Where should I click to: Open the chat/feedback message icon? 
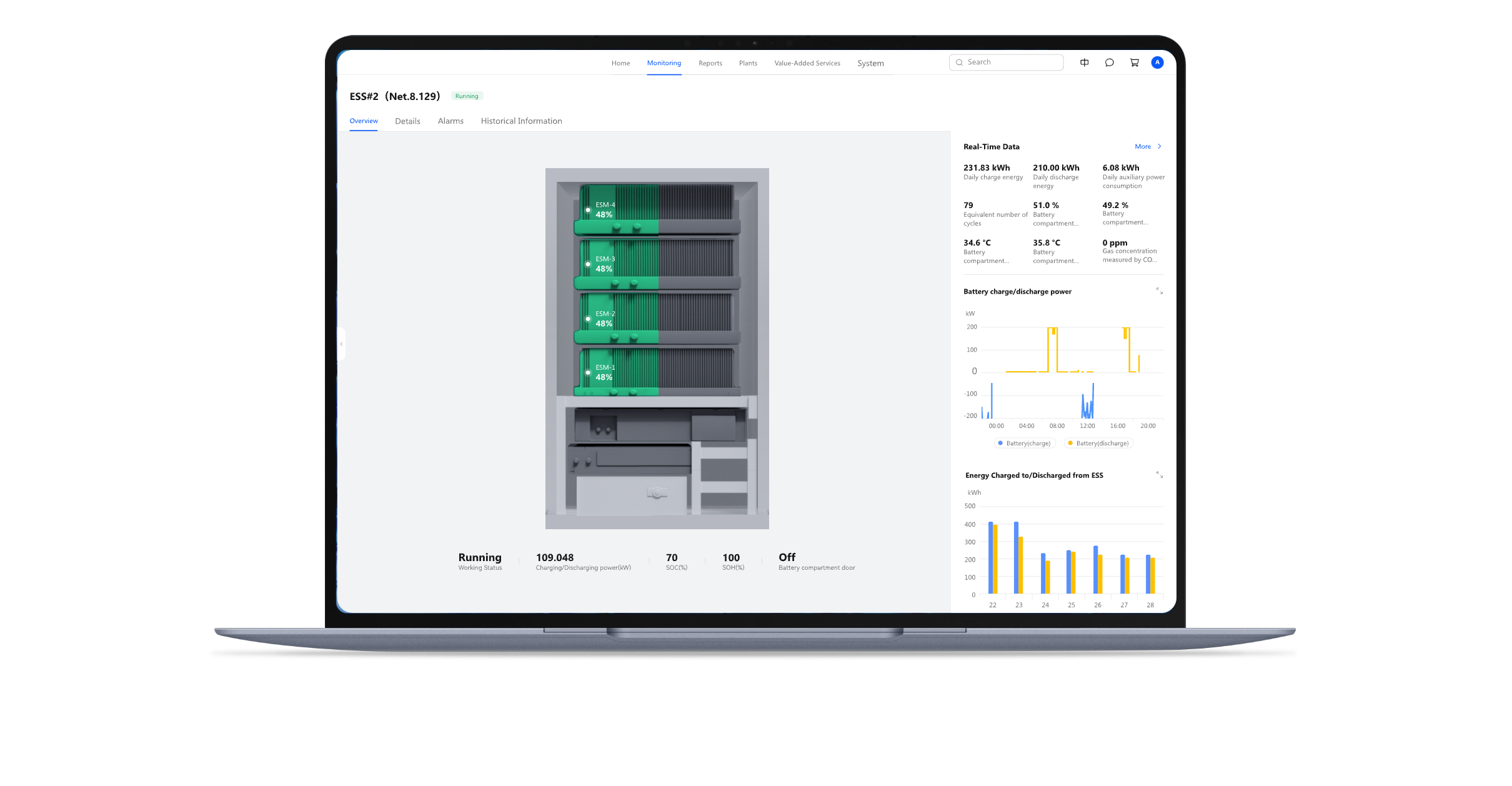point(1109,62)
